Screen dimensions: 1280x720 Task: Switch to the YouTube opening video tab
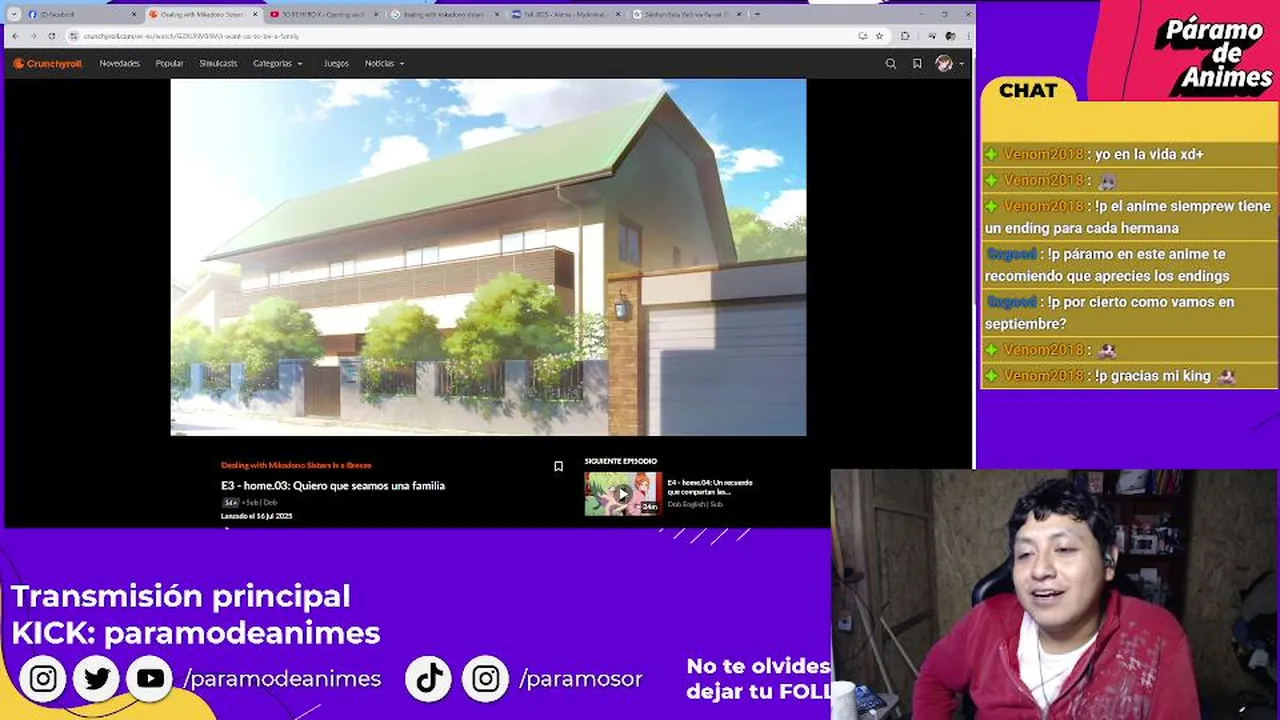[322, 14]
